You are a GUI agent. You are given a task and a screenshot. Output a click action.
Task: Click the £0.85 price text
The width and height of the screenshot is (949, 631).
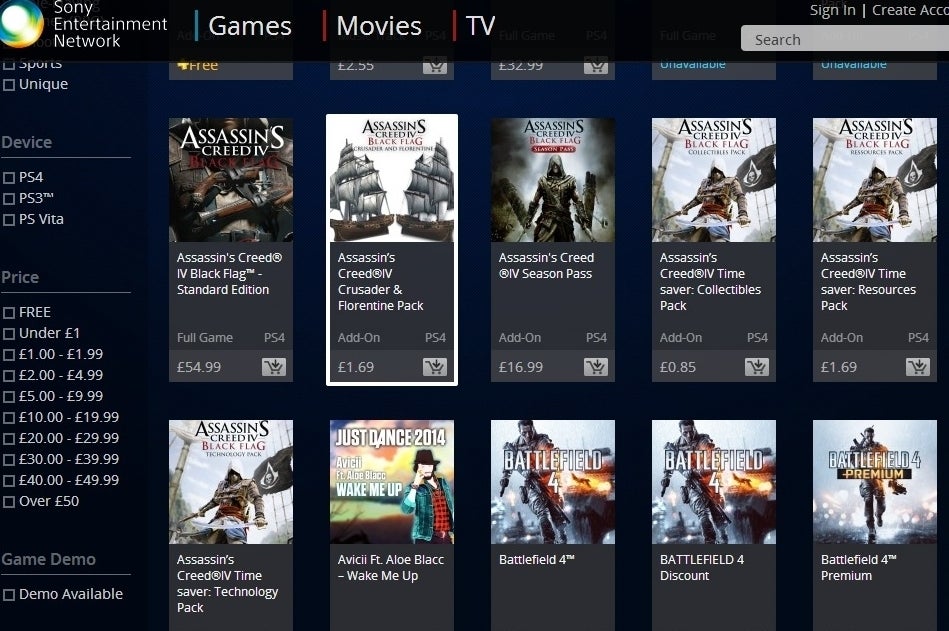click(678, 367)
